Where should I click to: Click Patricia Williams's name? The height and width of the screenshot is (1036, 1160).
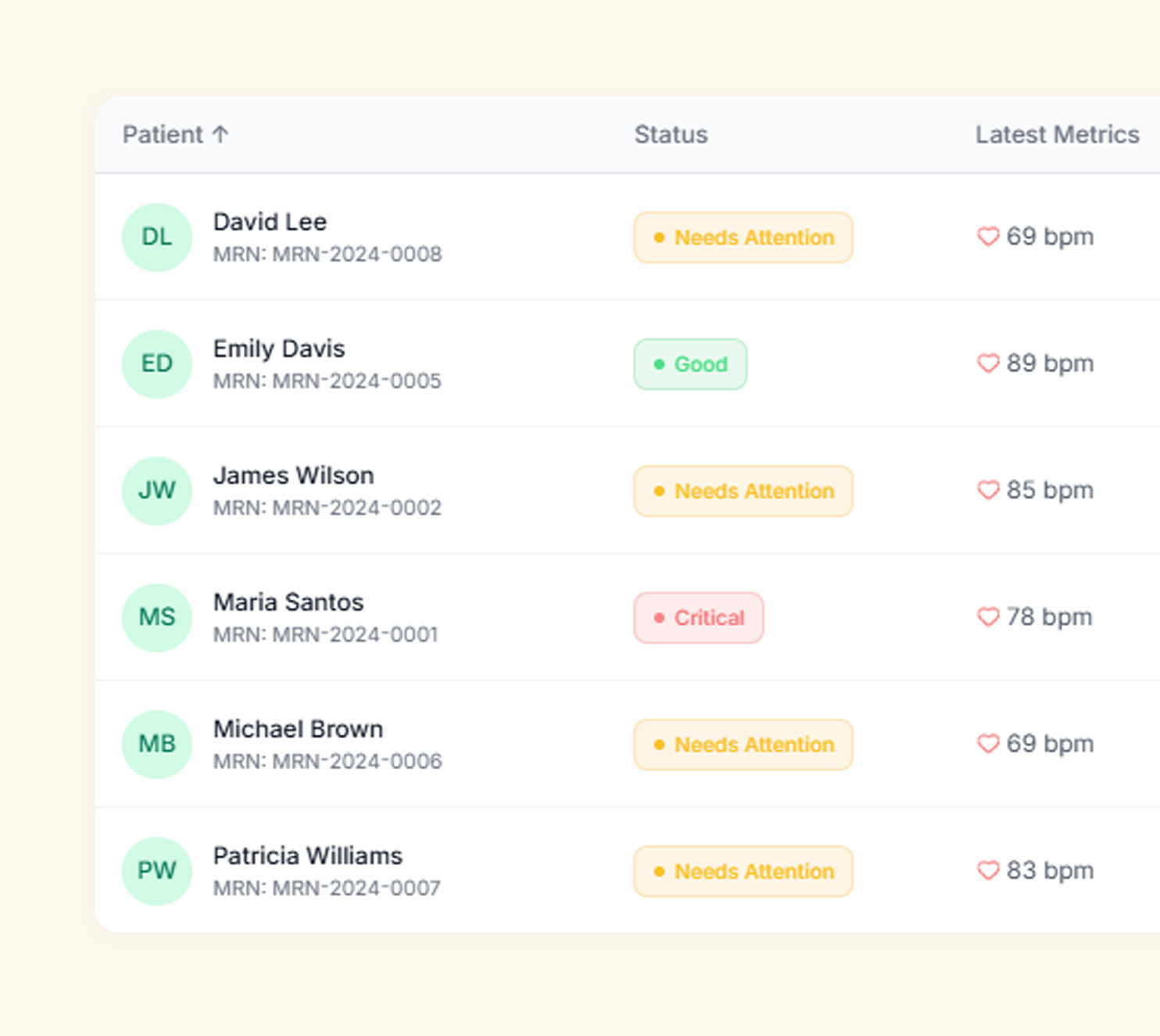point(308,856)
